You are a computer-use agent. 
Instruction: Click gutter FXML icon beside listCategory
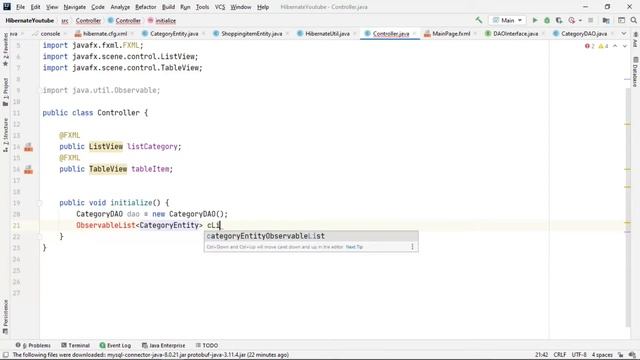click(28, 147)
